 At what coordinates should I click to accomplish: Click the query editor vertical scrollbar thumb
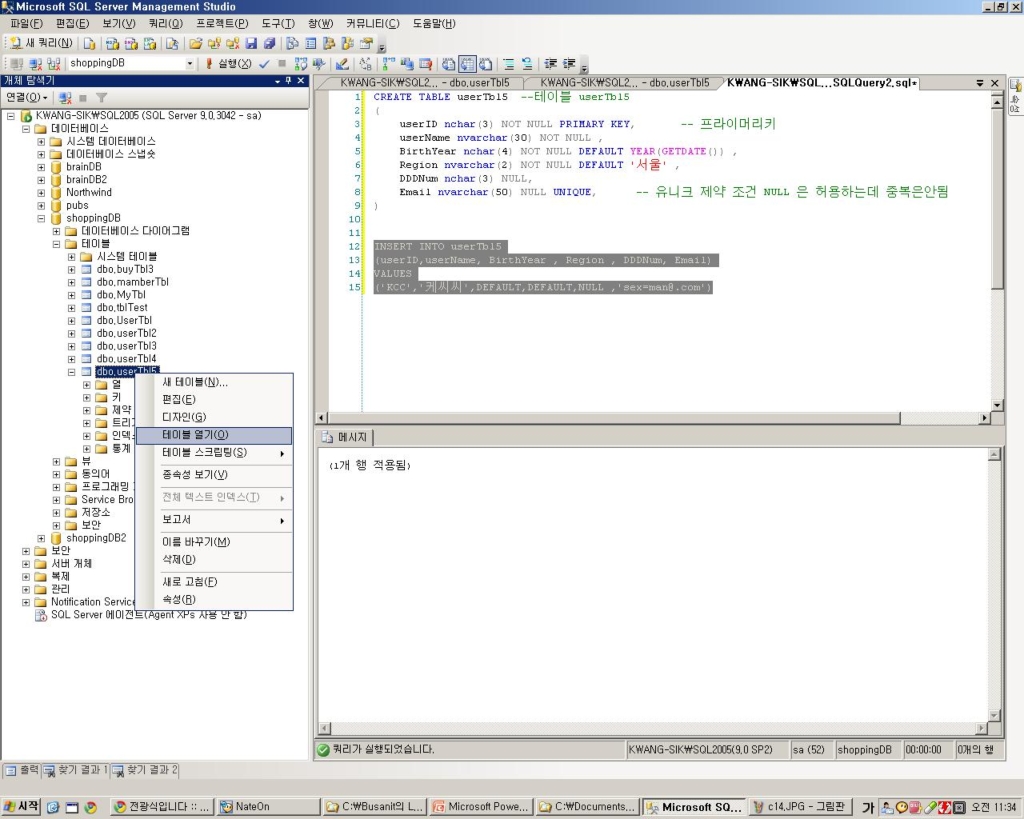pos(997,199)
